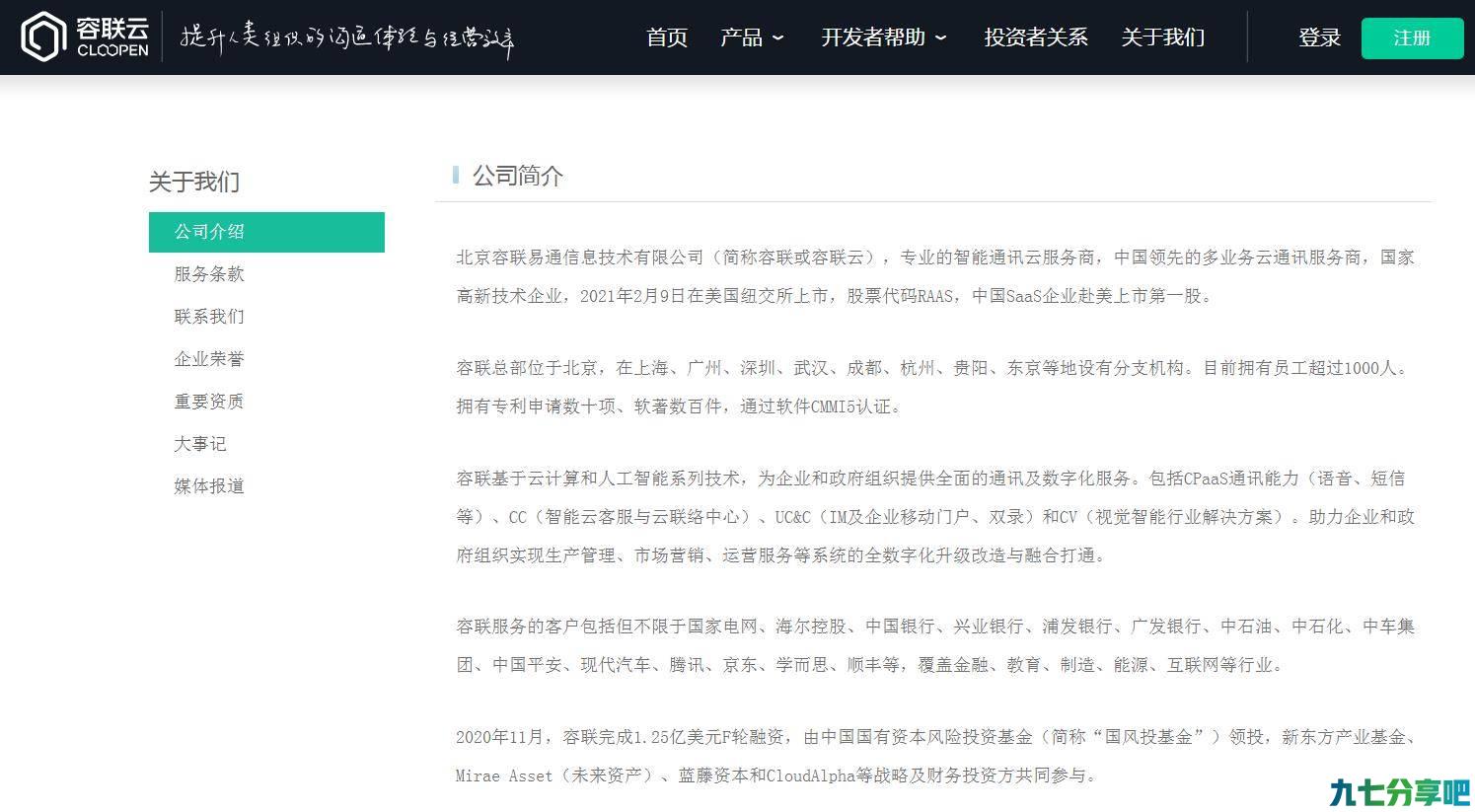Open 媒体报道 in the sidebar
Viewport: 1475px width, 812px height.
pos(209,486)
